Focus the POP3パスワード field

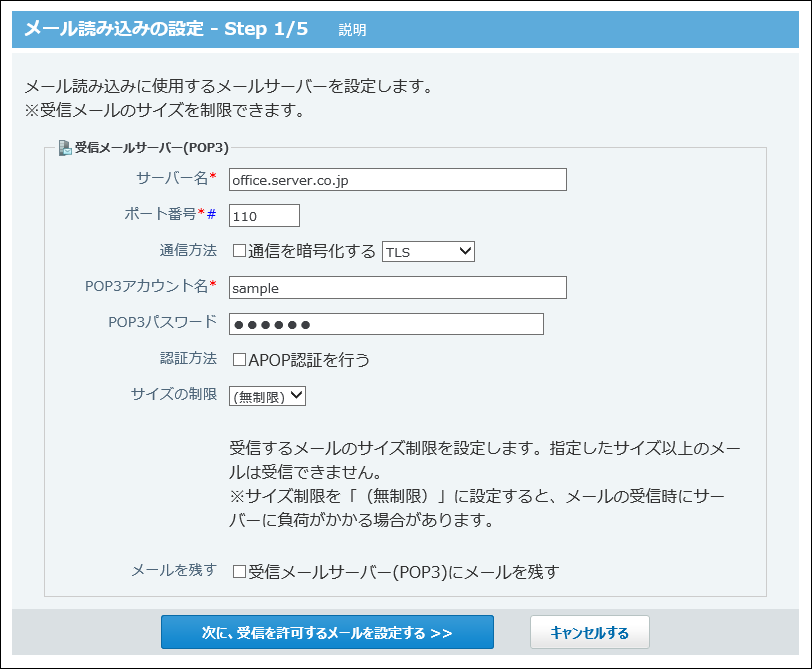[x=386, y=324]
